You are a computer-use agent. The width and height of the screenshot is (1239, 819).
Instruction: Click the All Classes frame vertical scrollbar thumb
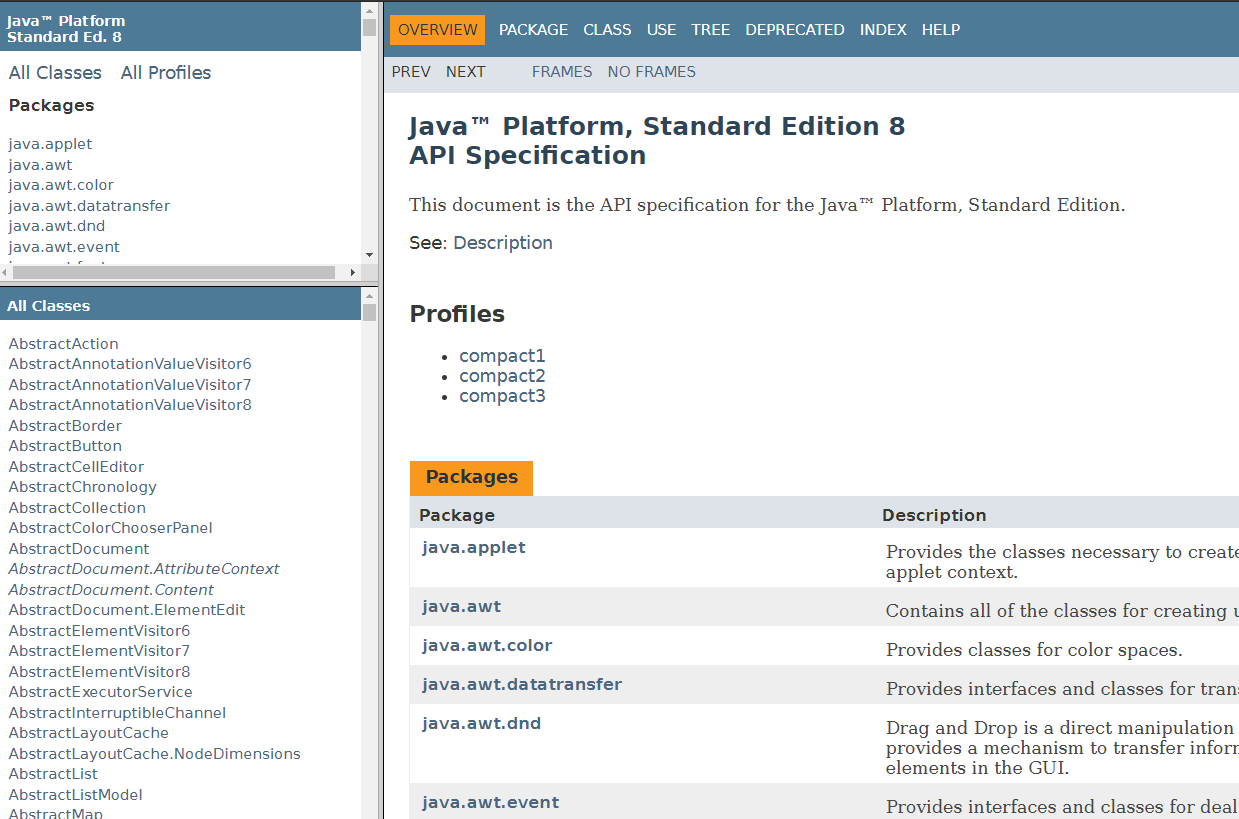click(370, 312)
